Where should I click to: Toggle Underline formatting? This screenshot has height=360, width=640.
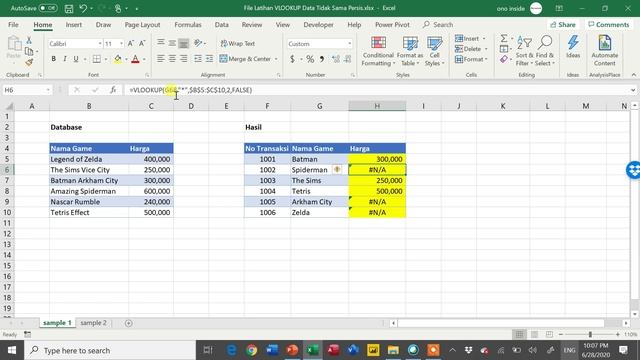point(76,59)
